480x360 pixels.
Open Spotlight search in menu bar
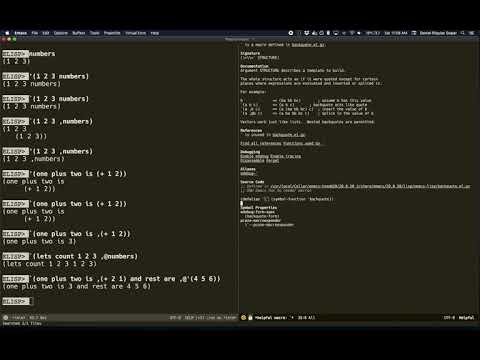[463, 33]
